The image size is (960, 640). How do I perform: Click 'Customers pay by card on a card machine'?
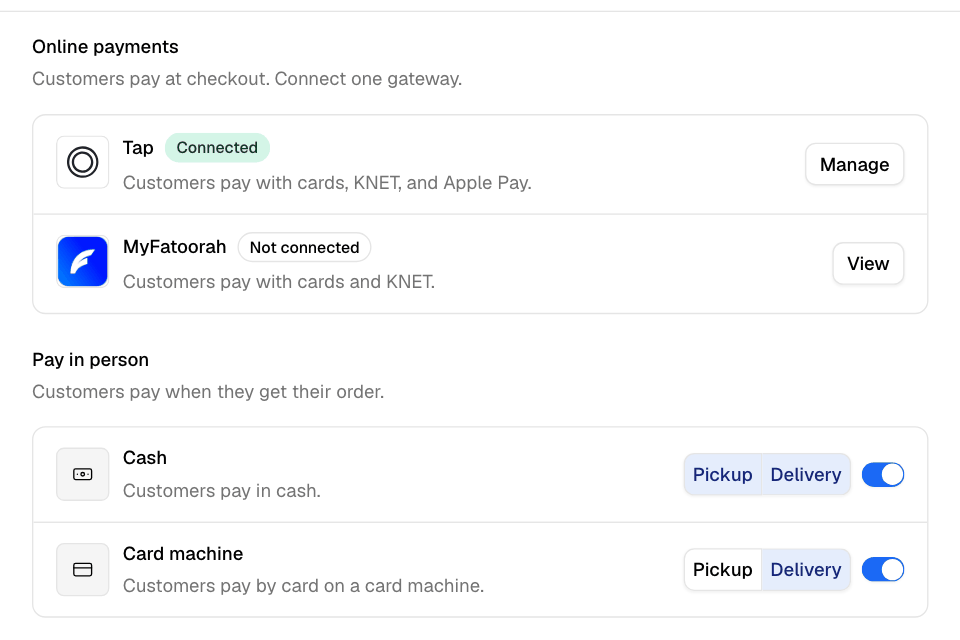tap(303, 586)
